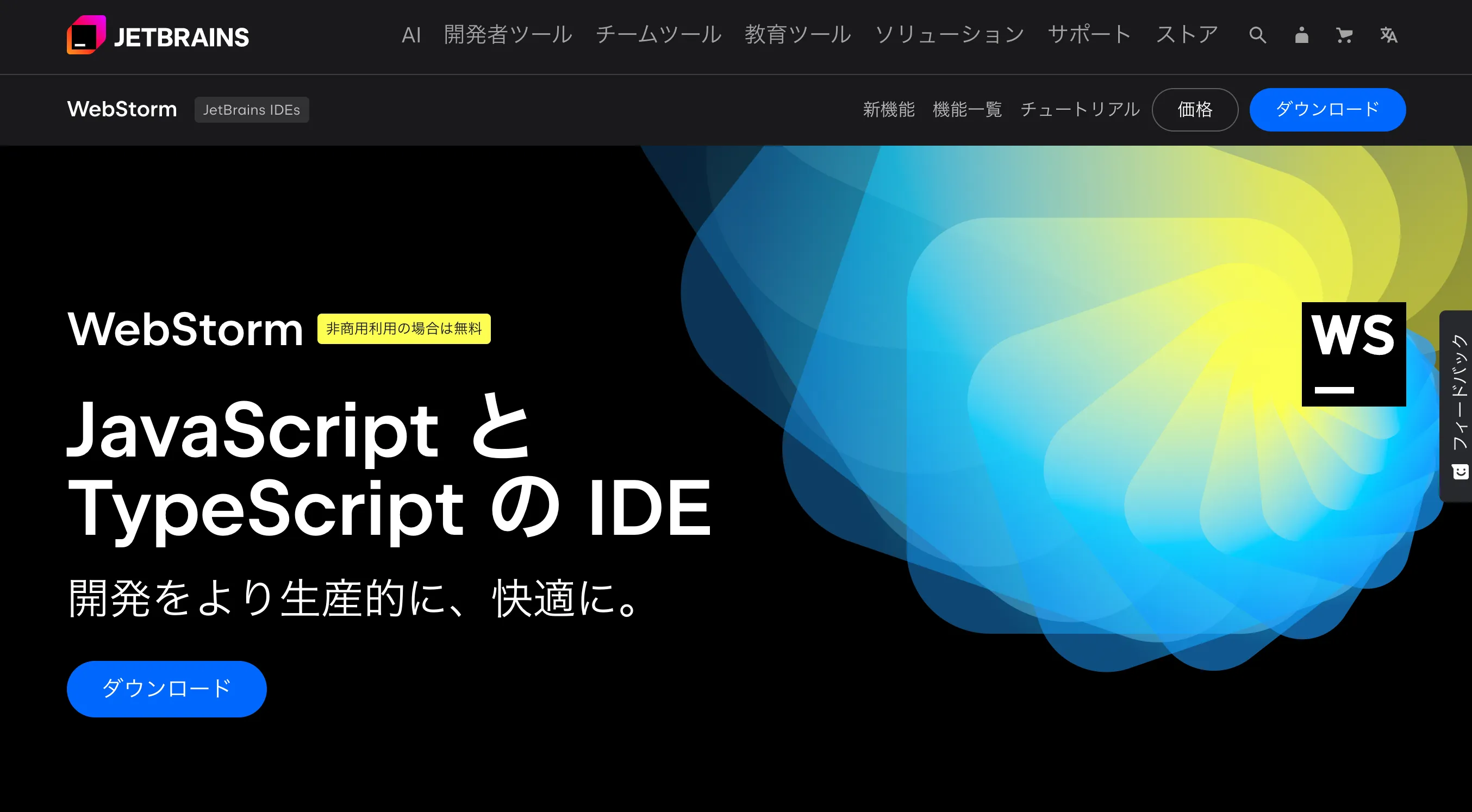Open the ソリューション menu
1472x812 pixels.
coord(949,35)
